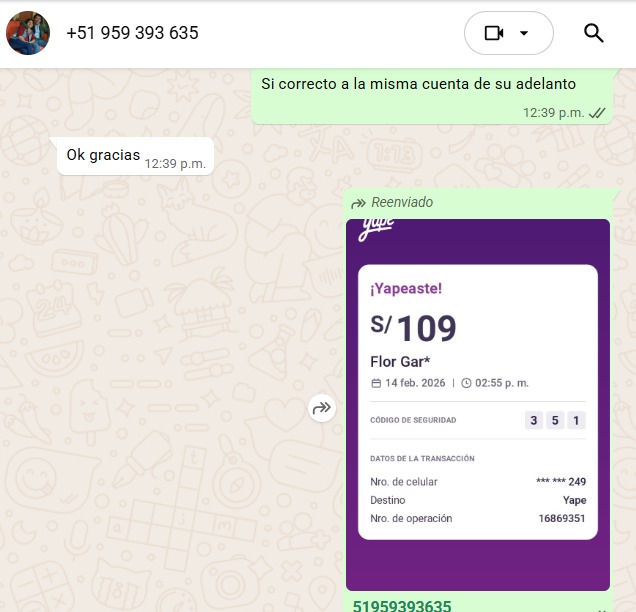
Task: Click the operation number 16869351
Action: pyautogui.click(x=562, y=518)
